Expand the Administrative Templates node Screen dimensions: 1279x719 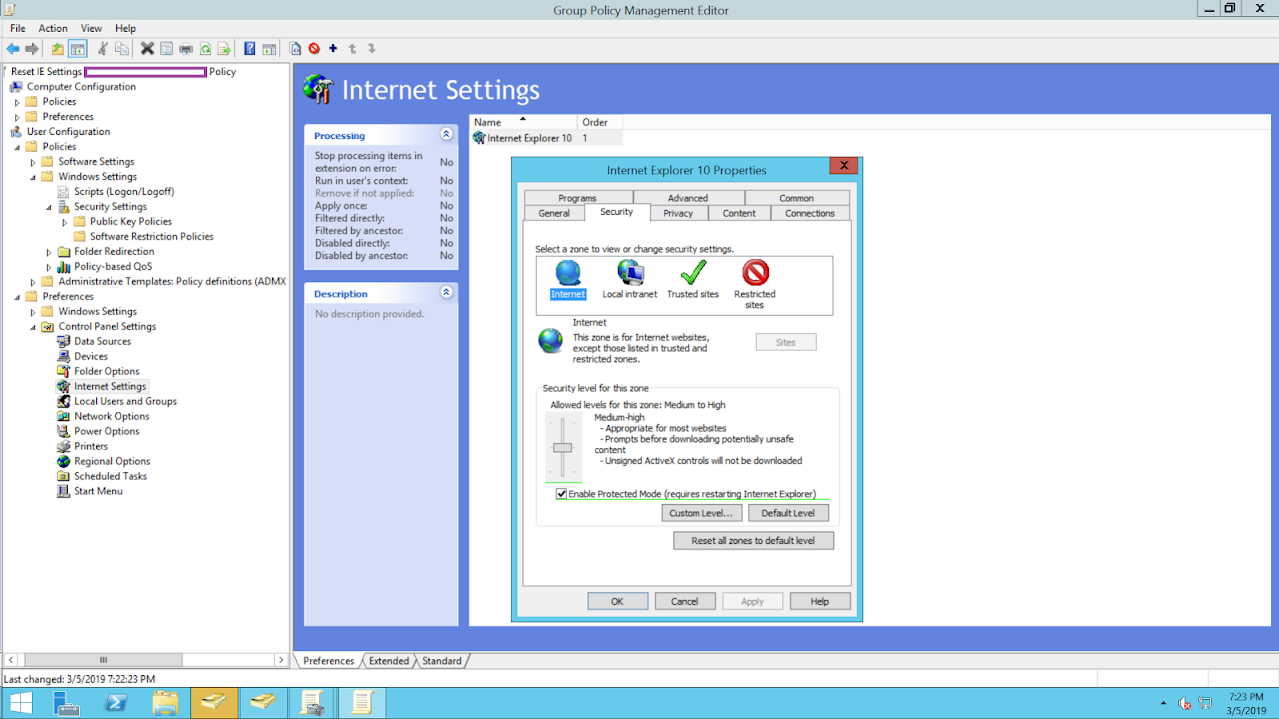[x=33, y=282]
